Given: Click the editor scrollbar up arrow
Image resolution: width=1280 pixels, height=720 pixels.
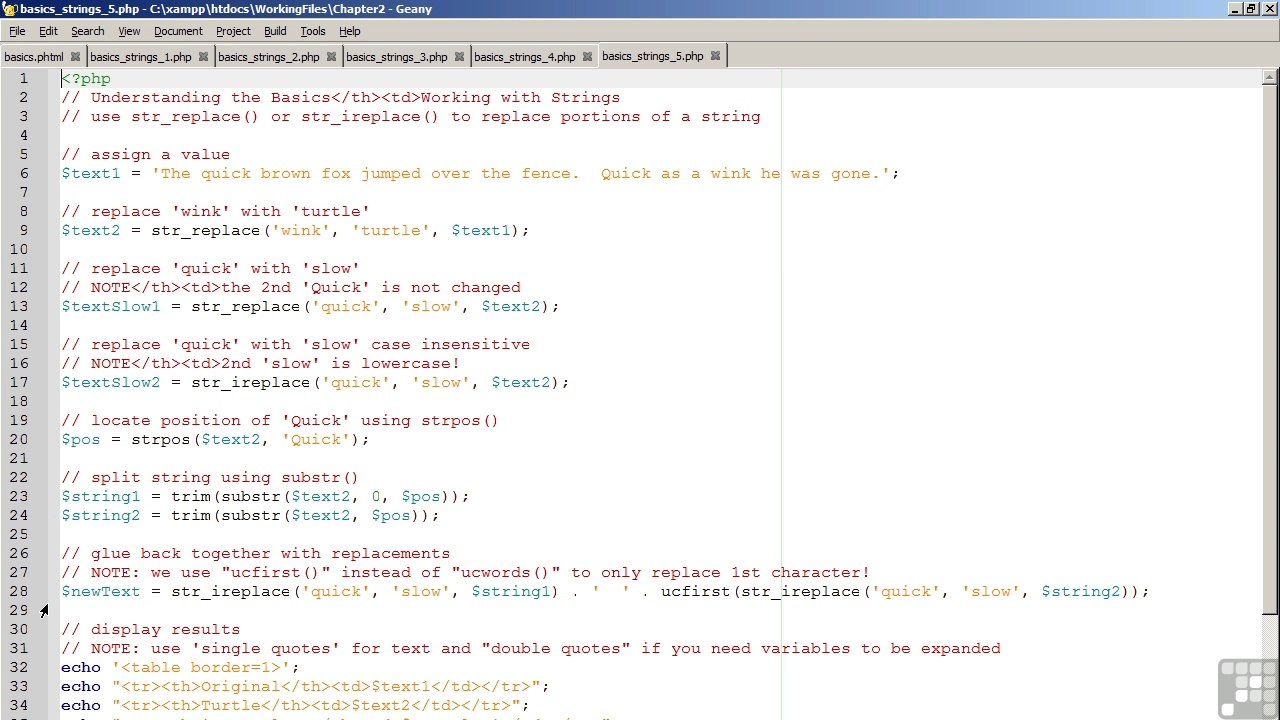Looking at the screenshot, I should (x=1270, y=77).
